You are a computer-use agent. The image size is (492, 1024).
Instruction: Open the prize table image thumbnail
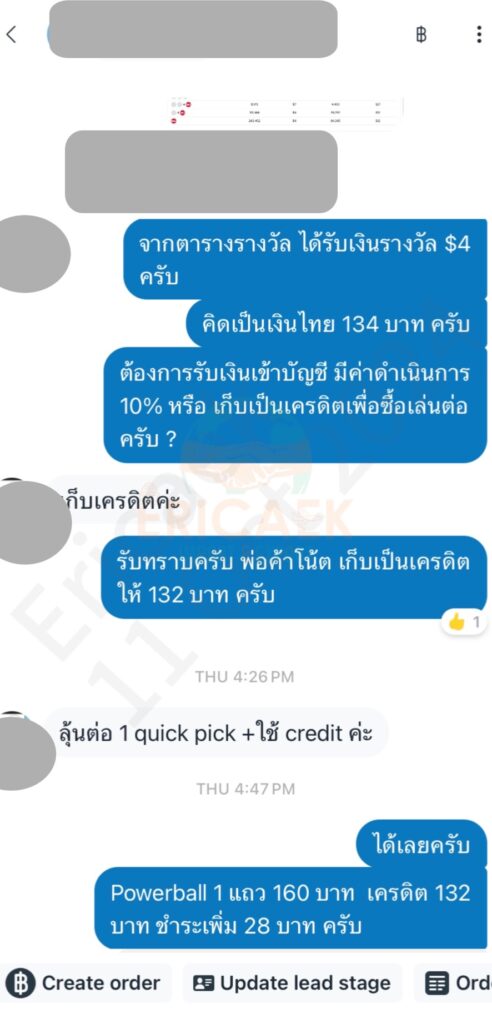coord(286,112)
